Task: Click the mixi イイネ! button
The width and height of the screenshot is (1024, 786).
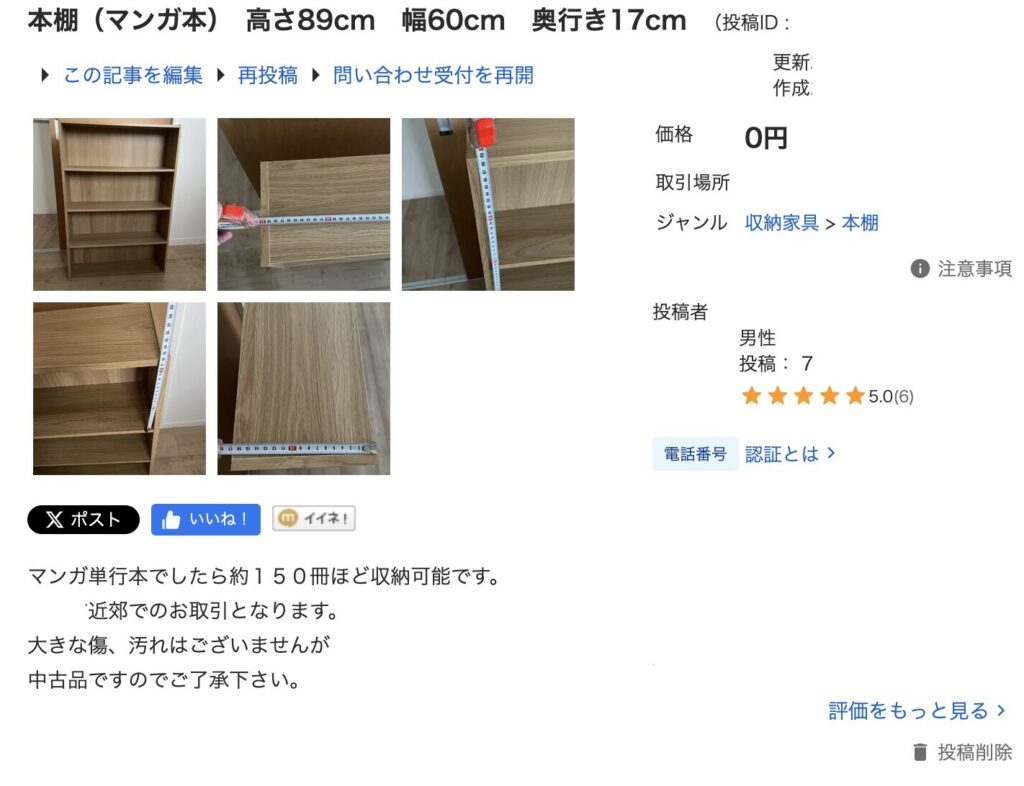Action: (314, 518)
